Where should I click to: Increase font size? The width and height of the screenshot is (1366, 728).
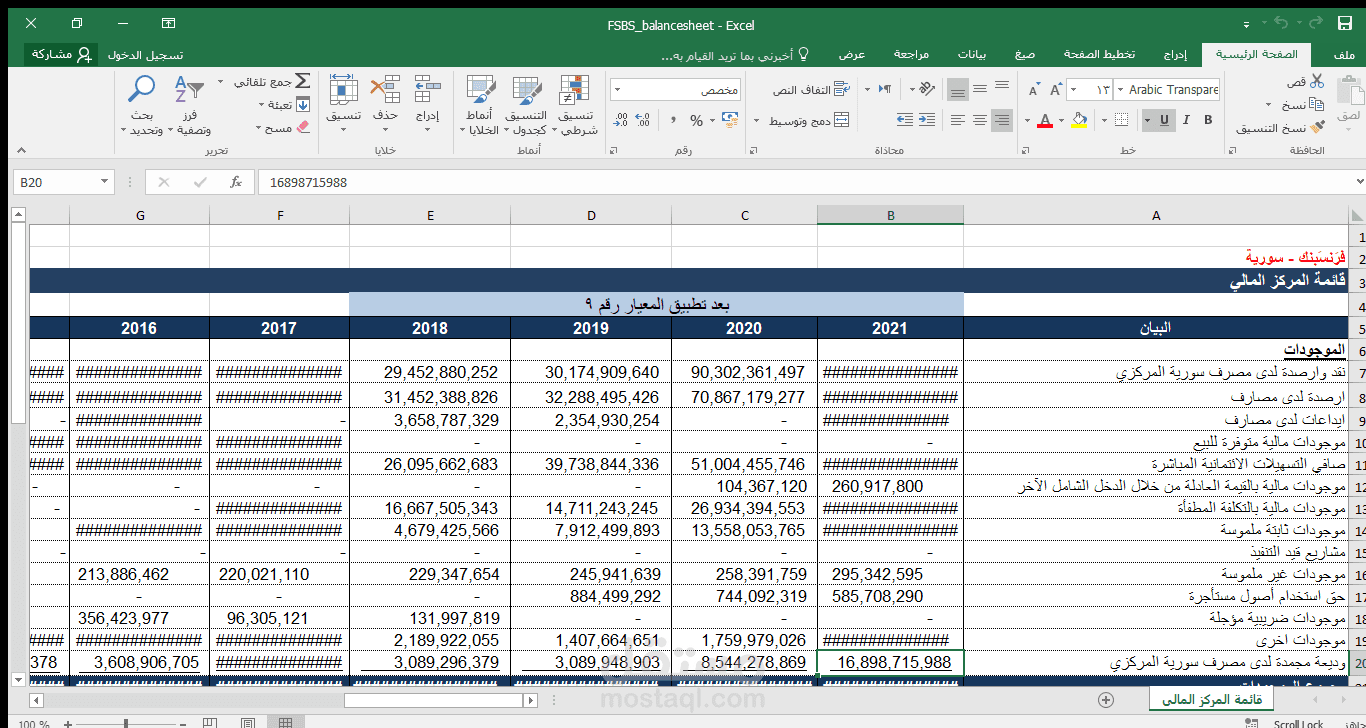(x=1054, y=90)
